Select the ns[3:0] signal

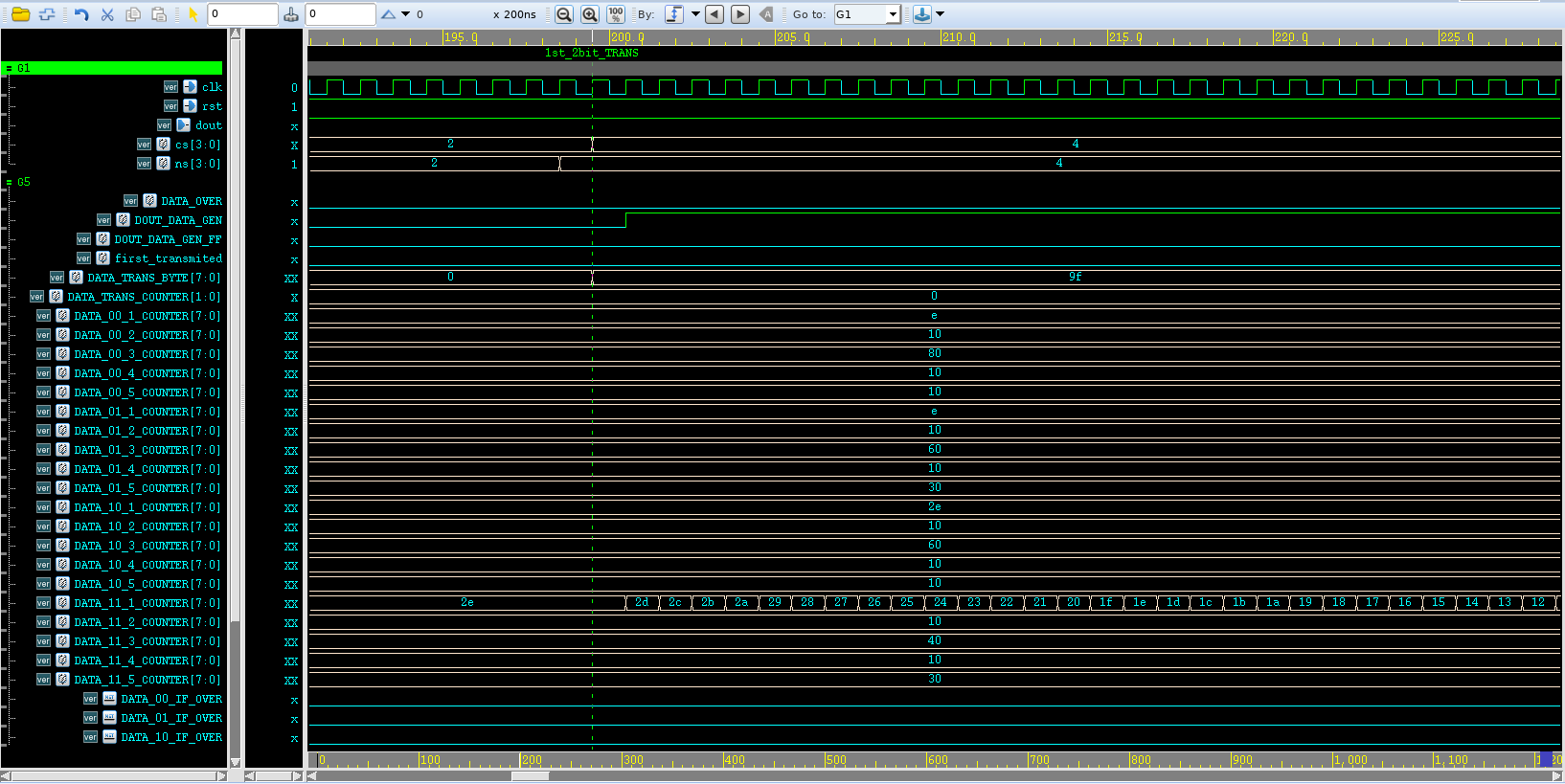[x=197, y=164]
